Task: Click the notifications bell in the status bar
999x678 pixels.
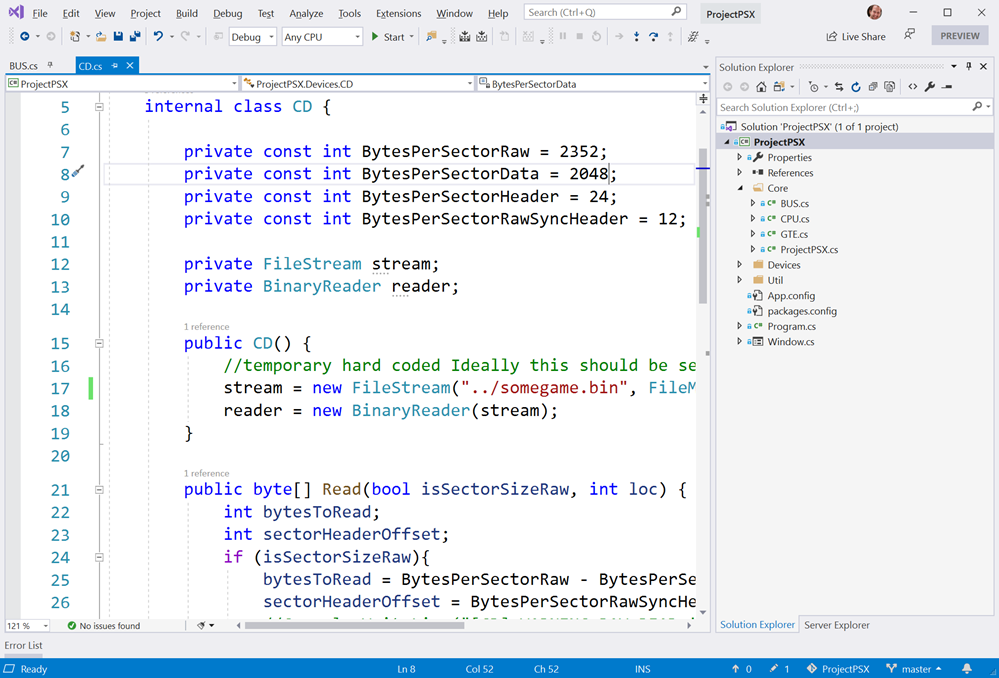Action: coord(967,668)
